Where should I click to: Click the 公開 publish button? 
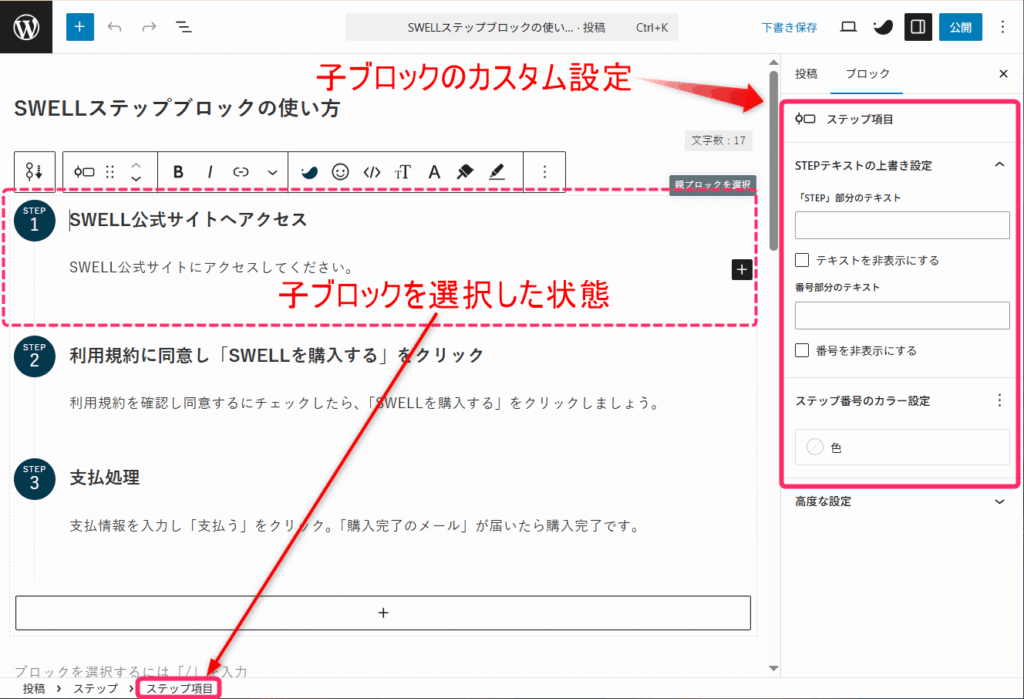[960, 27]
